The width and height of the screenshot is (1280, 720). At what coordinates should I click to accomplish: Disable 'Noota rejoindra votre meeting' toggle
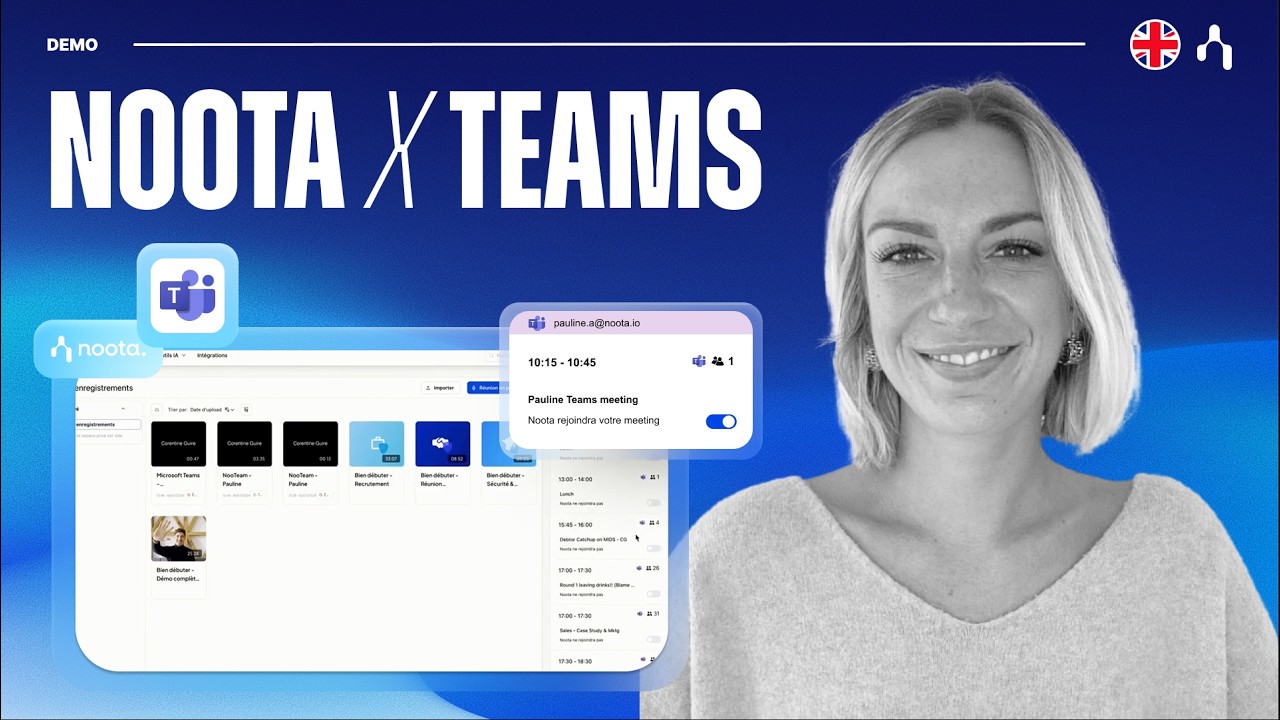click(x=721, y=421)
